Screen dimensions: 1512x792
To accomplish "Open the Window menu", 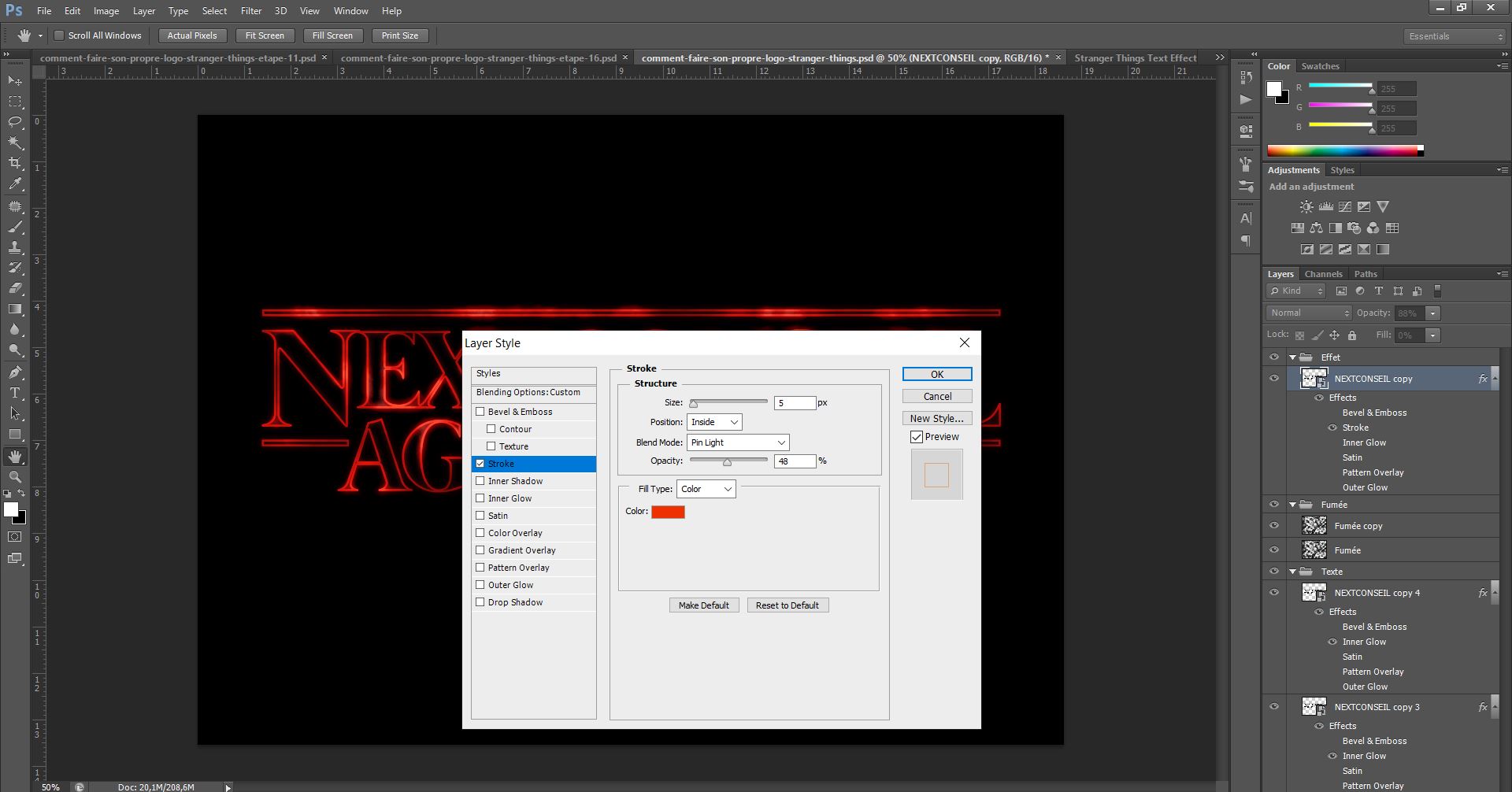I will [350, 11].
